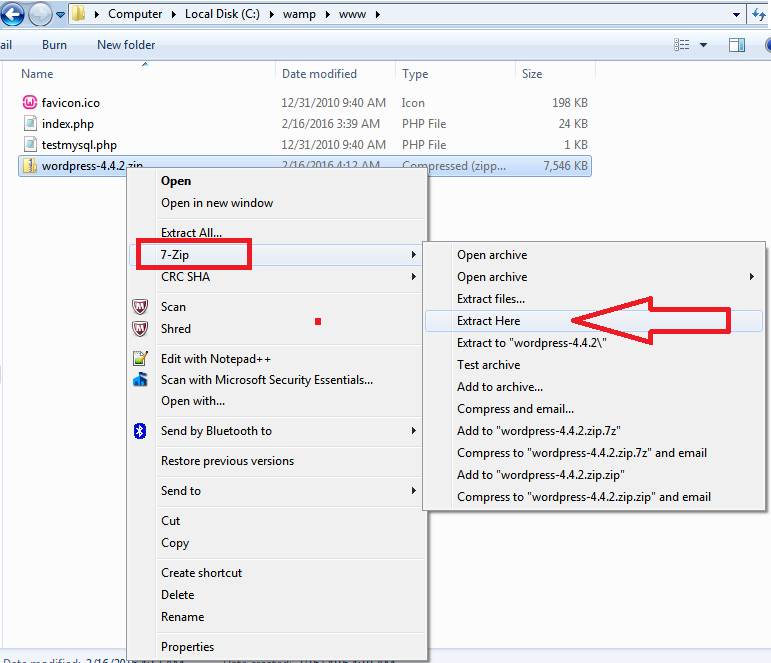771x663 pixels.
Task: Choose Rename in context menu
Action: click(277, 617)
